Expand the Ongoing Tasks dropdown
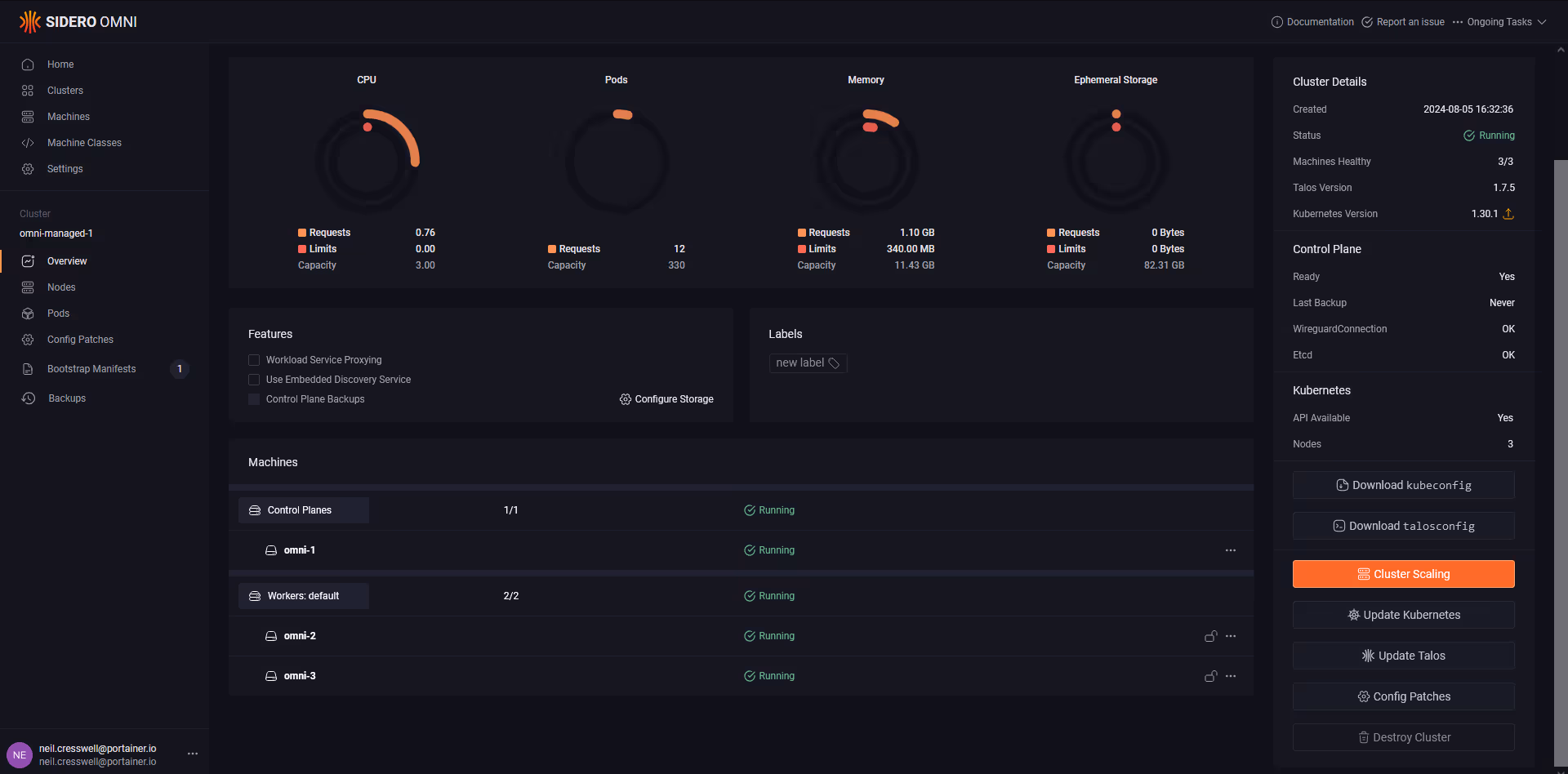This screenshot has height=774, width=1568. [x=1499, y=22]
